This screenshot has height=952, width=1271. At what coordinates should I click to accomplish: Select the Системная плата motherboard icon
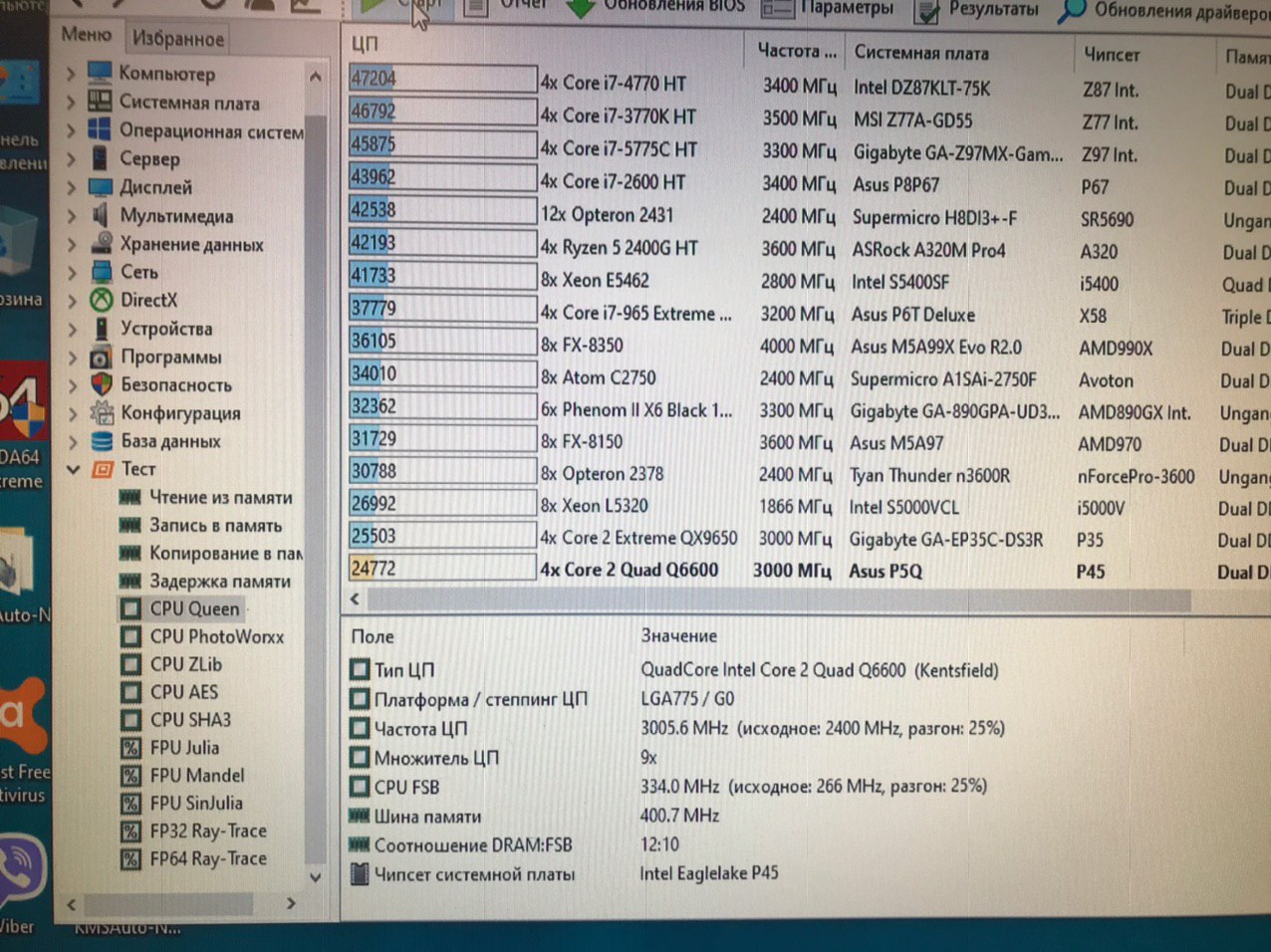[x=100, y=102]
